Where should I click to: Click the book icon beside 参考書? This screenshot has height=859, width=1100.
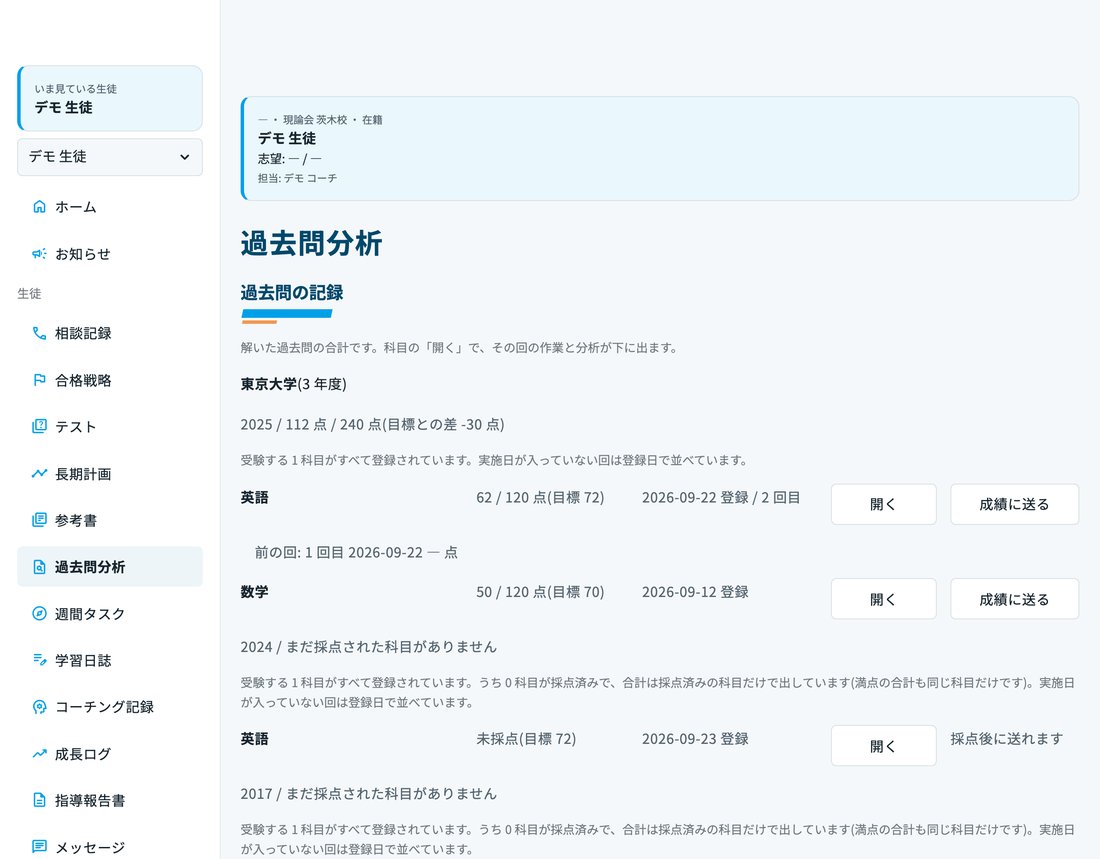click(39, 520)
